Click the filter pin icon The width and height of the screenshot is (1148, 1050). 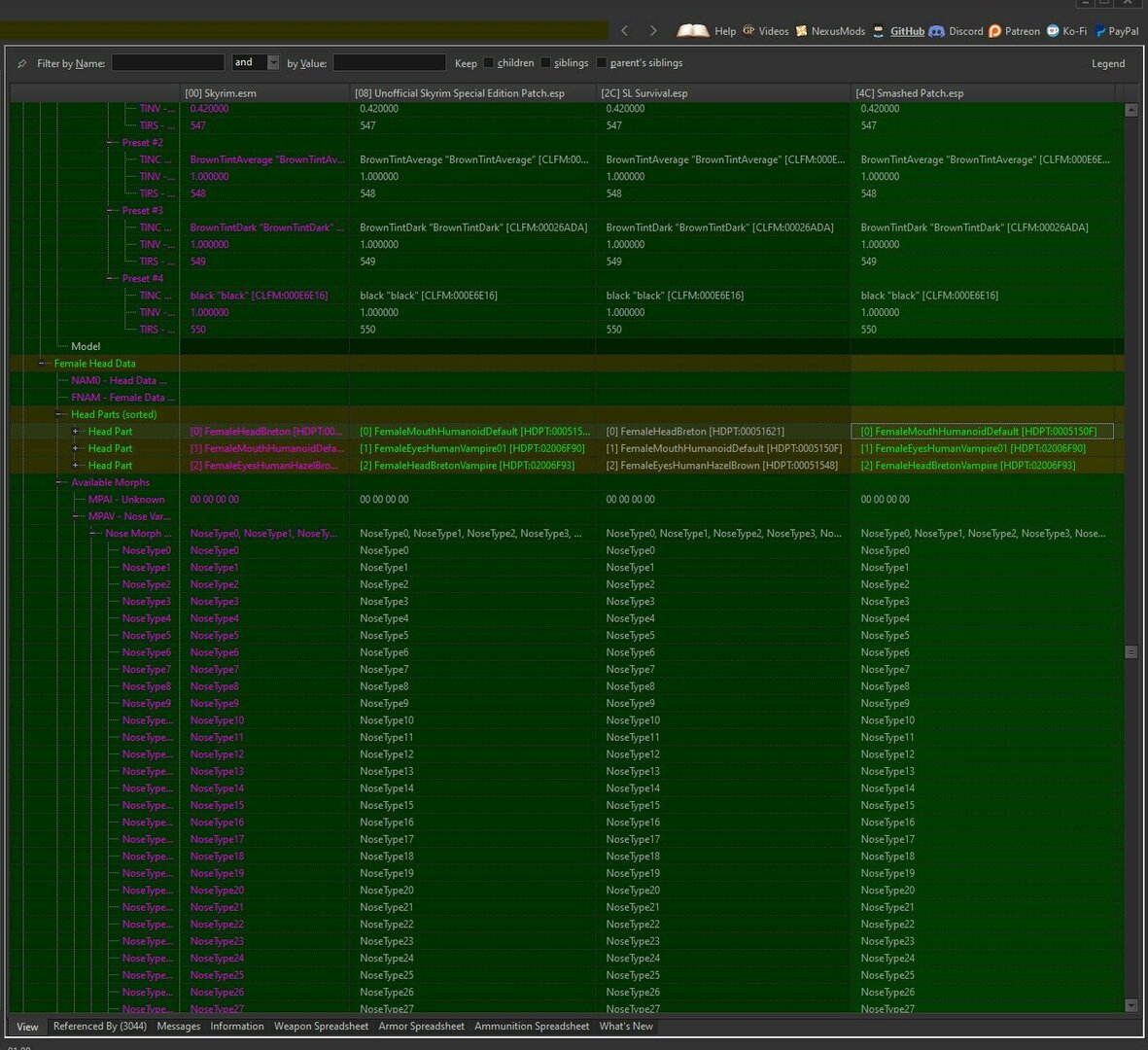(22, 64)
